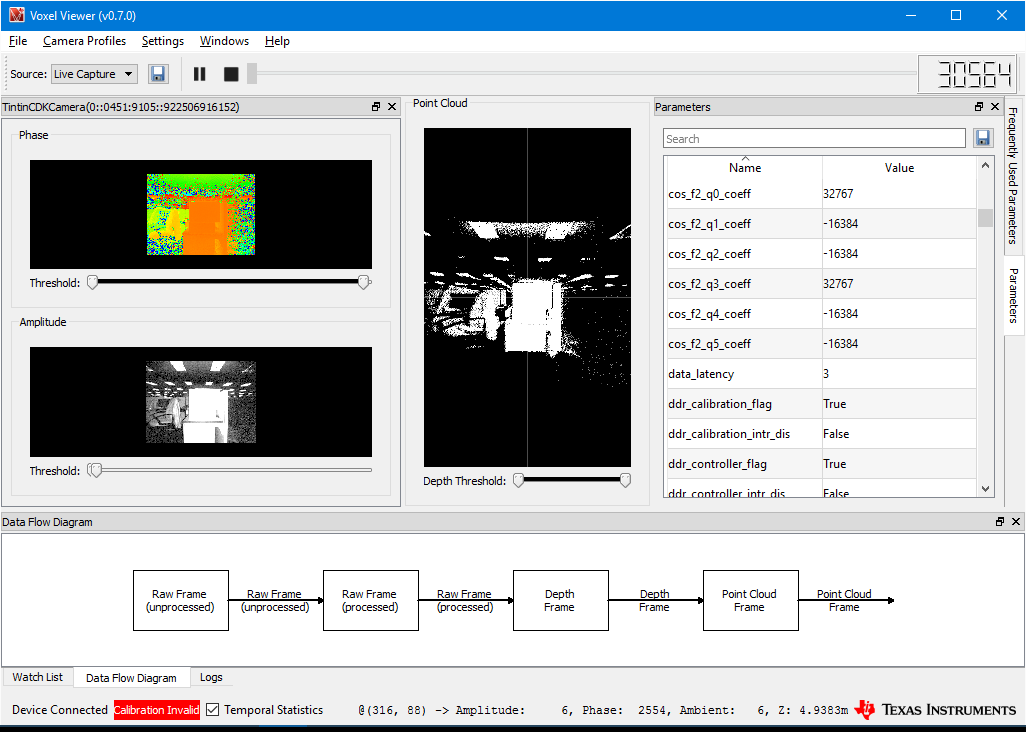This screenshot has height=732, width=1026.
Task: Switch to the Logs tab
Action: coord(211,677)
